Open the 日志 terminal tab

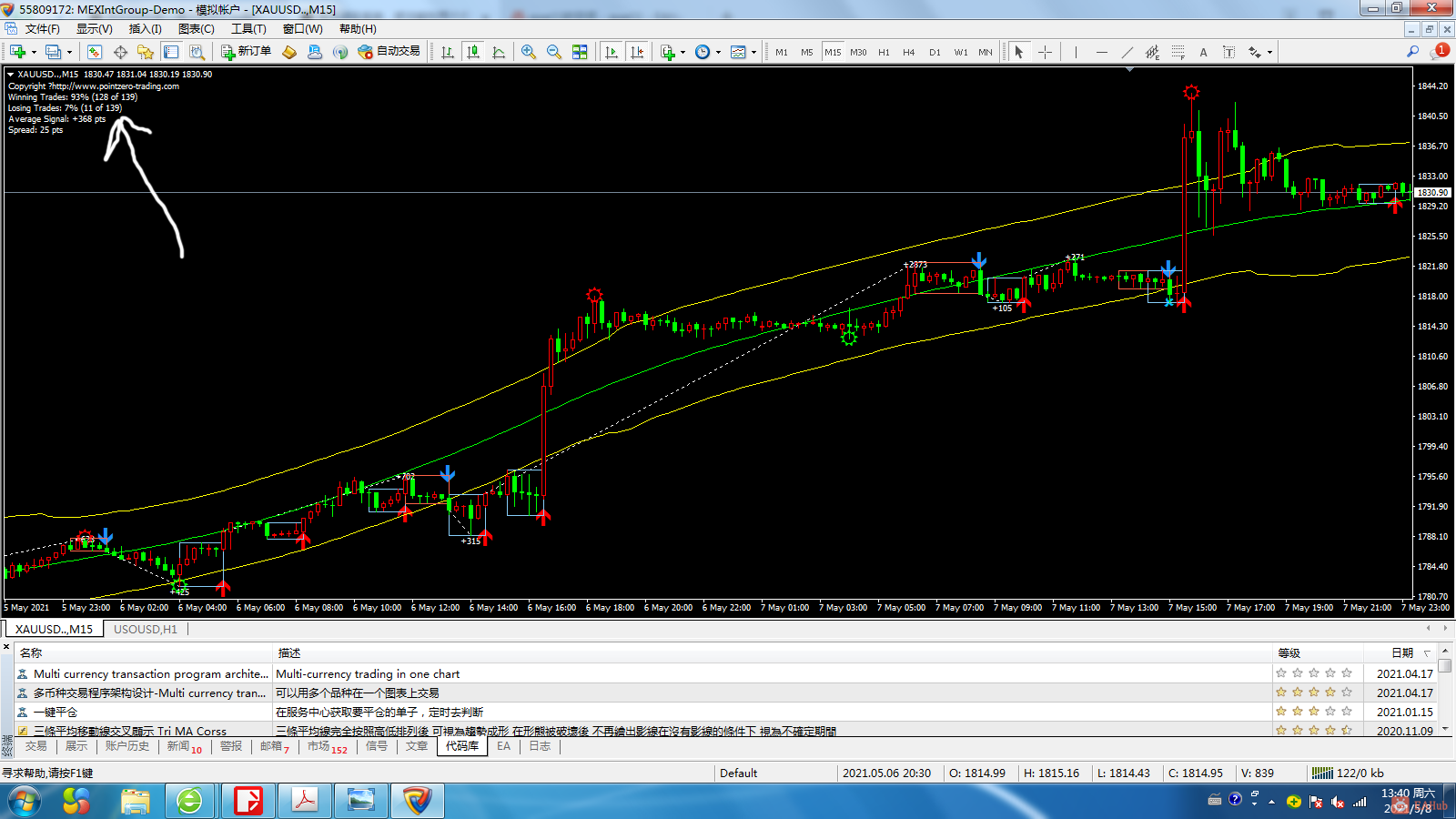[540, 746]
